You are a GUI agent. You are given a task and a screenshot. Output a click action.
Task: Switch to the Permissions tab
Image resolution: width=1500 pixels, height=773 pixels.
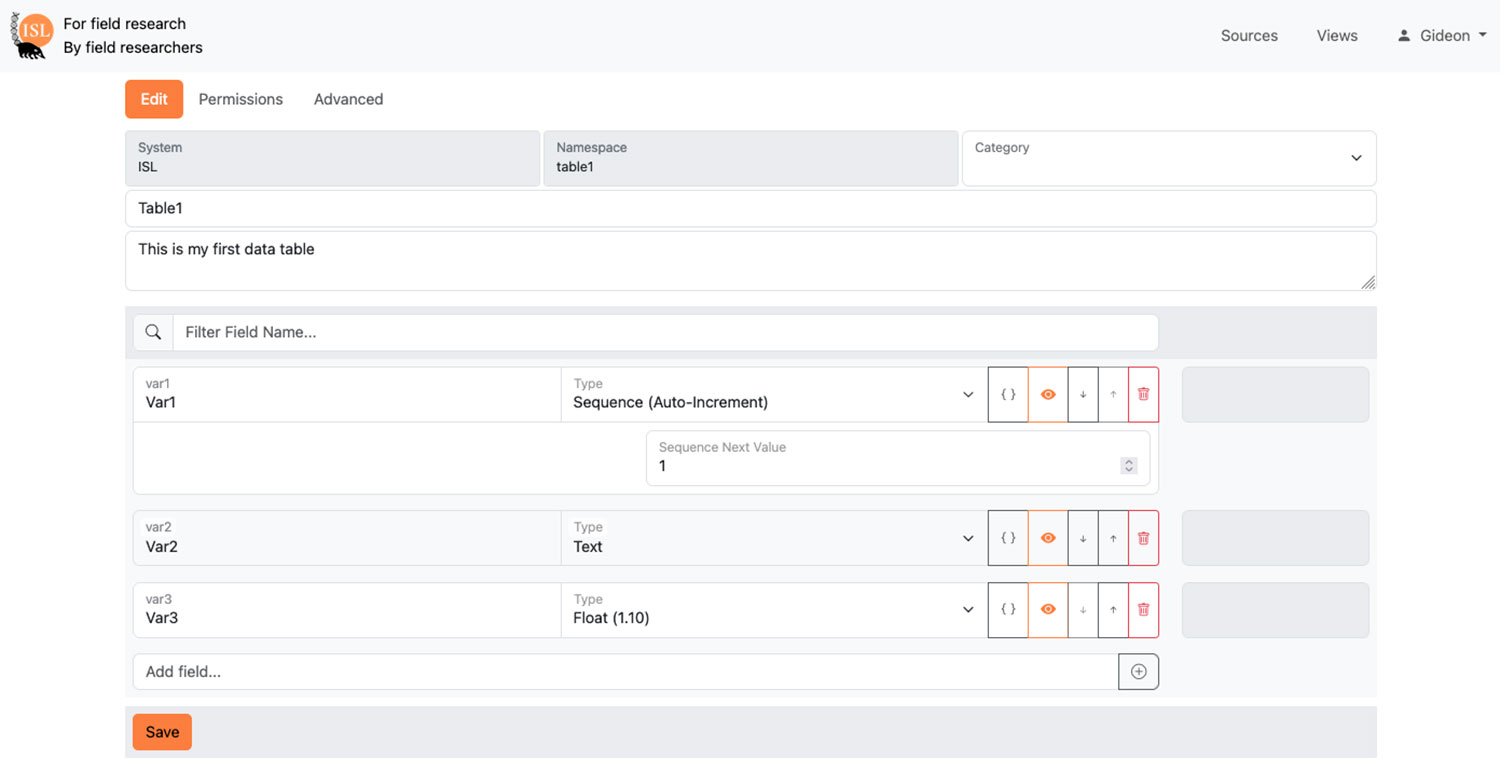coord(240,99)
